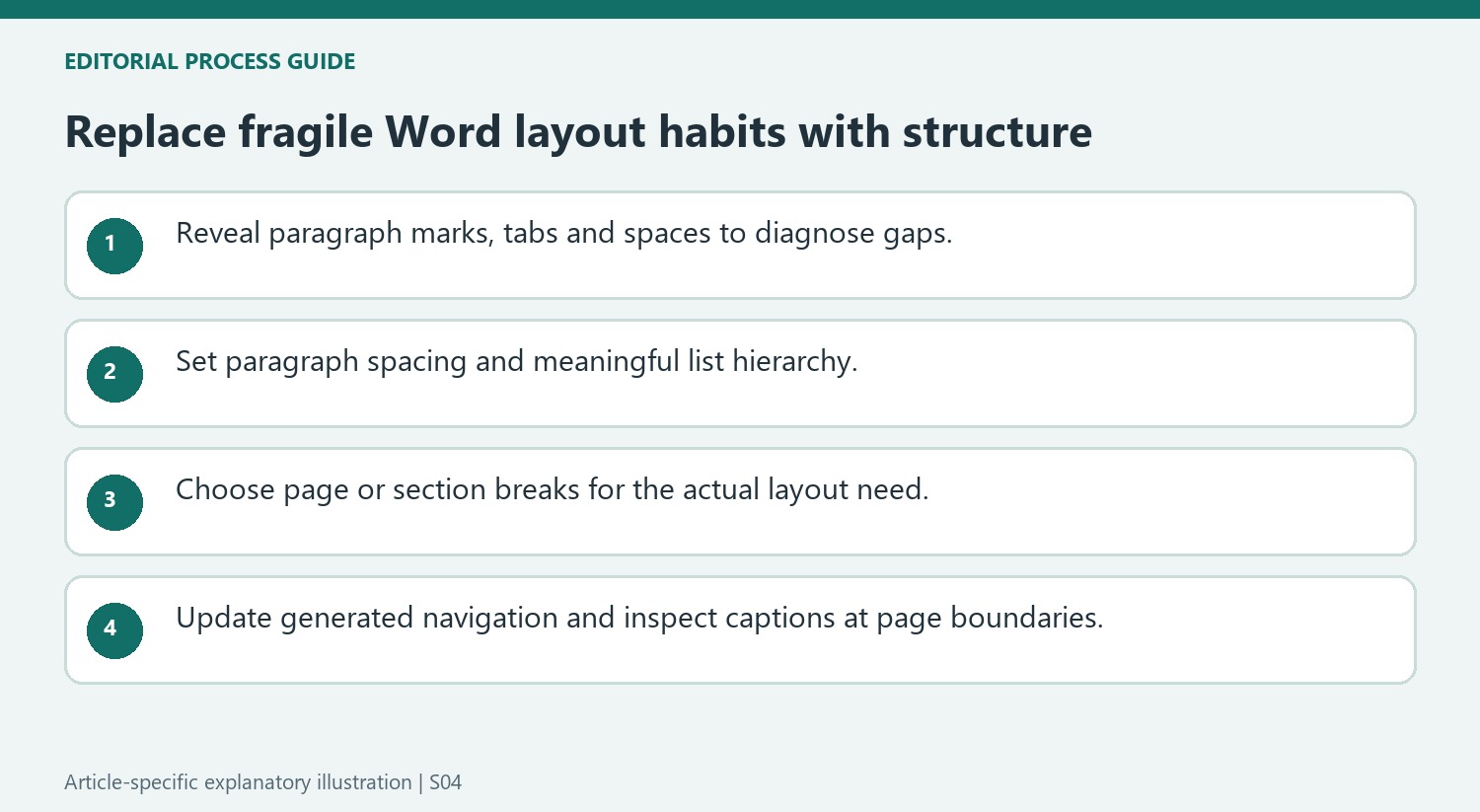Click the text "Reveal paragraph marks, tabs and spaces to diagnose gaps."
This screenshot has height=812, width=1480.
[x=564, y=234]
